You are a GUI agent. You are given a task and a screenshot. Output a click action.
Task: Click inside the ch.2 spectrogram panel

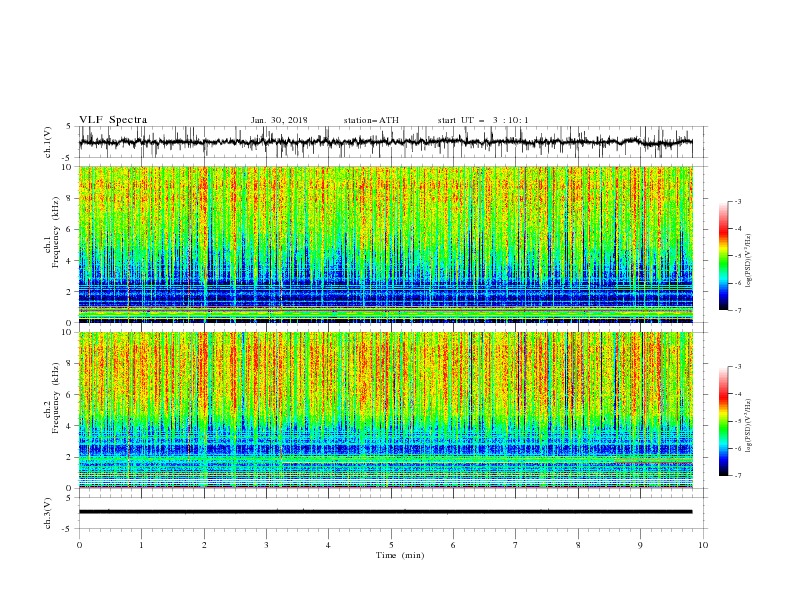click(385, 410)
